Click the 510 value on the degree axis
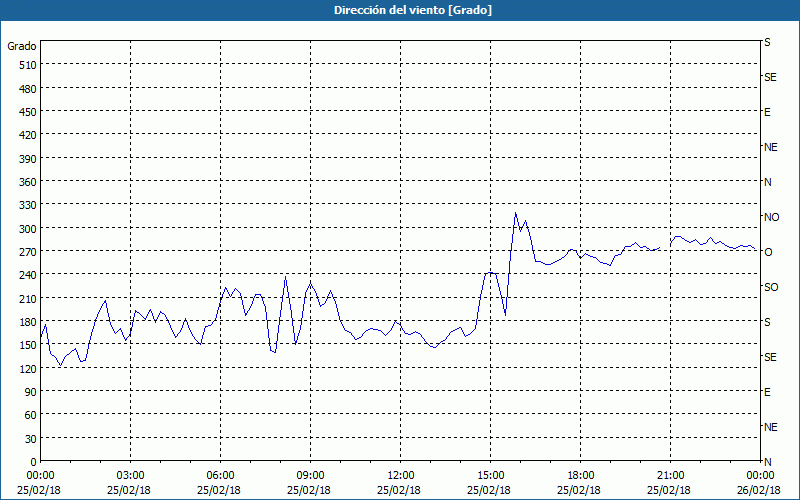Screen dimensions: 800x500 click(x=28, y=65)
